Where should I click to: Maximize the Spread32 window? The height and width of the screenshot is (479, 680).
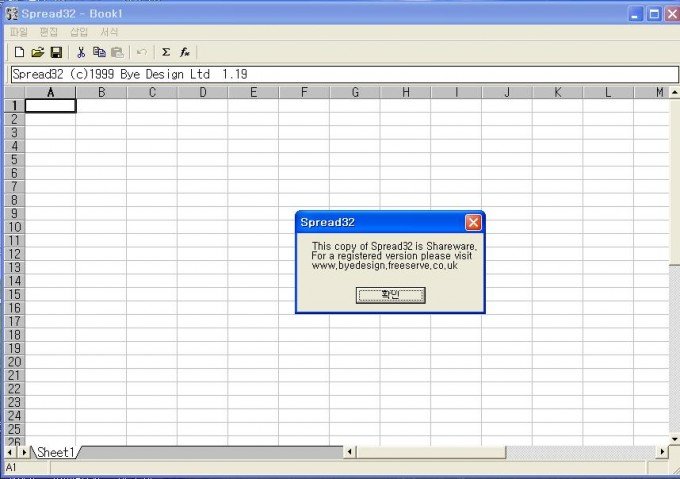[x=654, y=14]
